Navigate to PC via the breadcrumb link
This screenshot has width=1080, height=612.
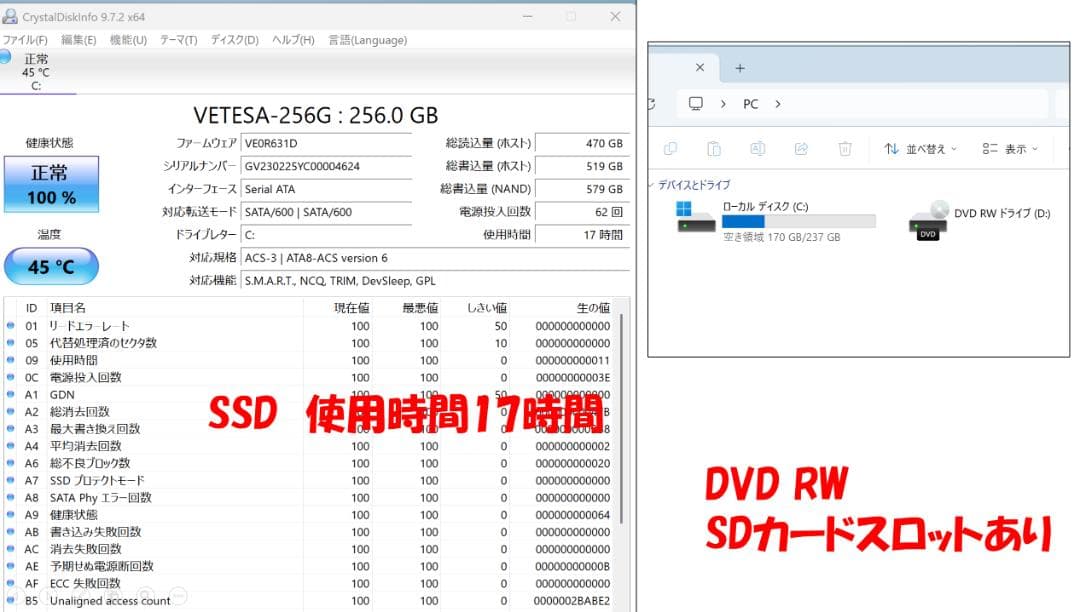point(750,103)
